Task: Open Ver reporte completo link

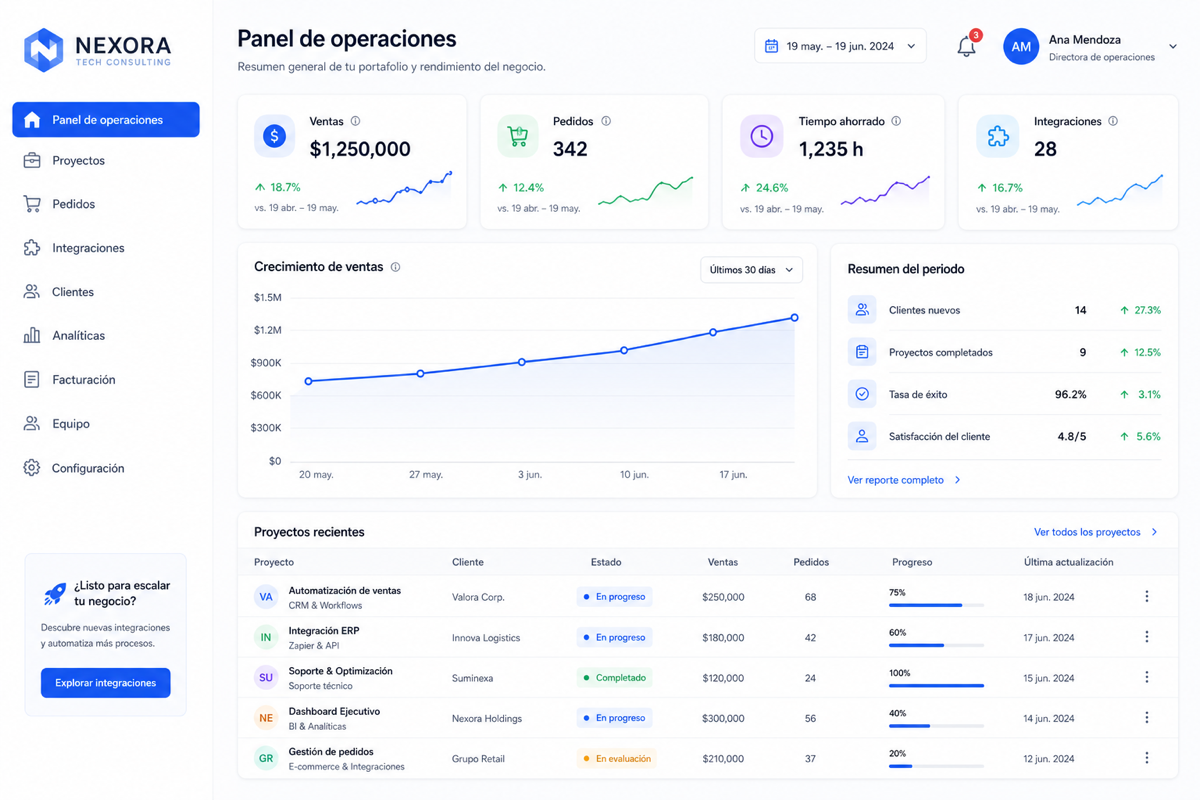Action: [904, 480]
